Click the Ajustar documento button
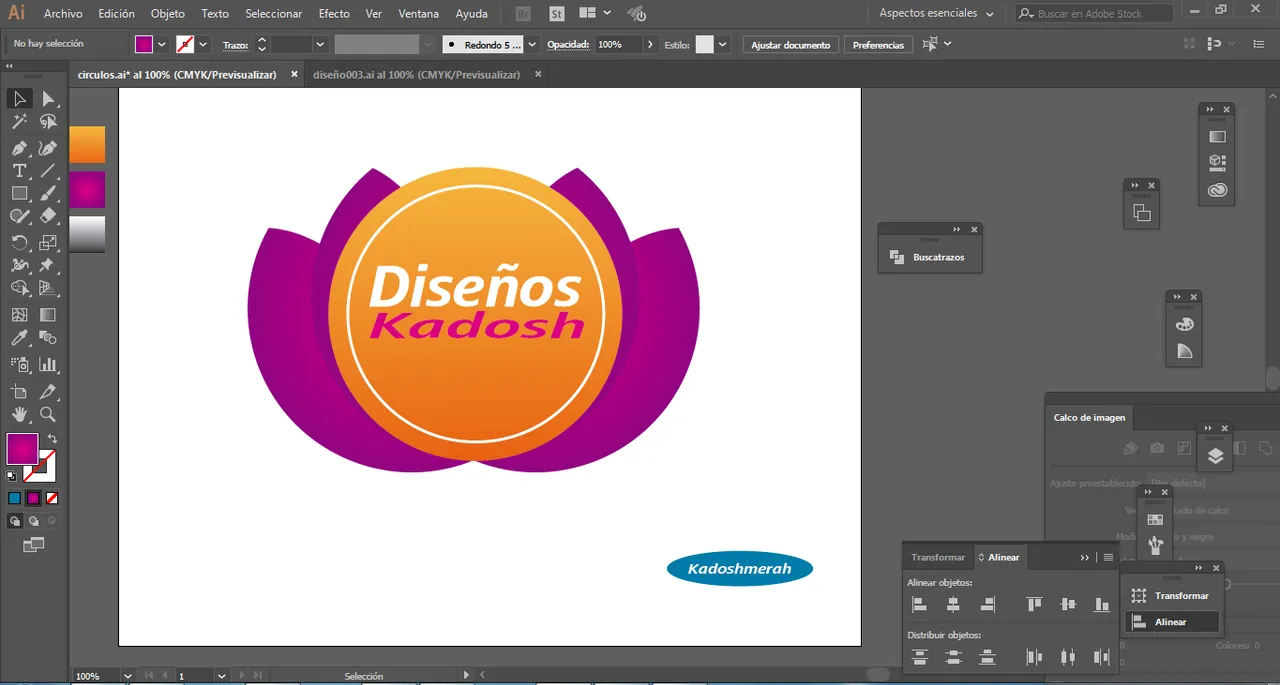Image resolution: width=1280 pixels, height=685 pixels. coord(790,45)
